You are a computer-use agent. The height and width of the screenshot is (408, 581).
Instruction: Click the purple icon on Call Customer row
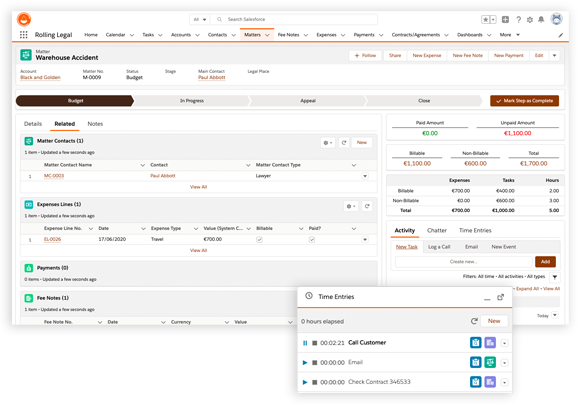point(490,343)
